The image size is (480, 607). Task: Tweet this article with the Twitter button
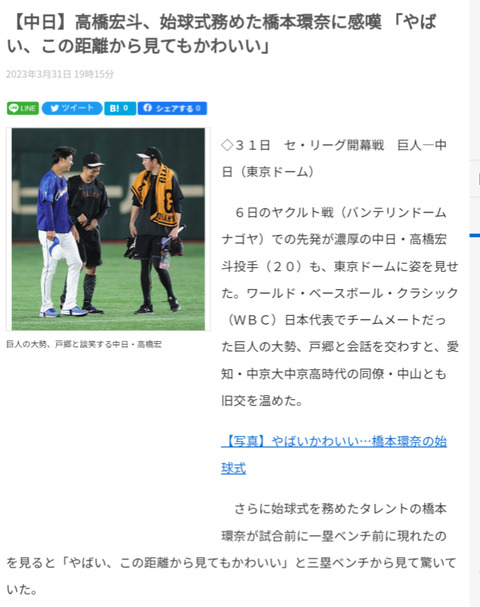click(72, 108)
